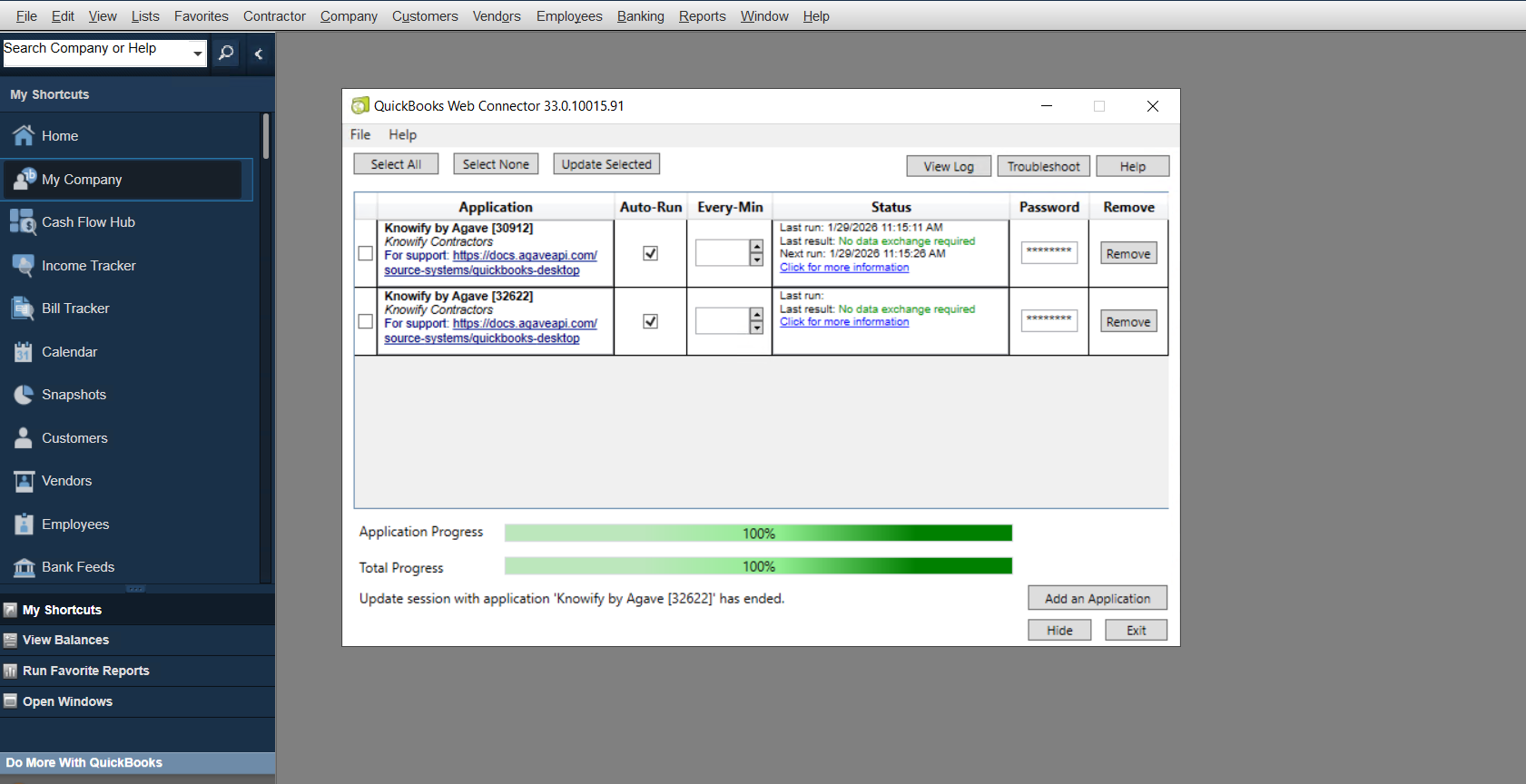Viewport: 1526px width, 784px height.
Task: Open the Reports menu
Action: (x=702, y=16)
